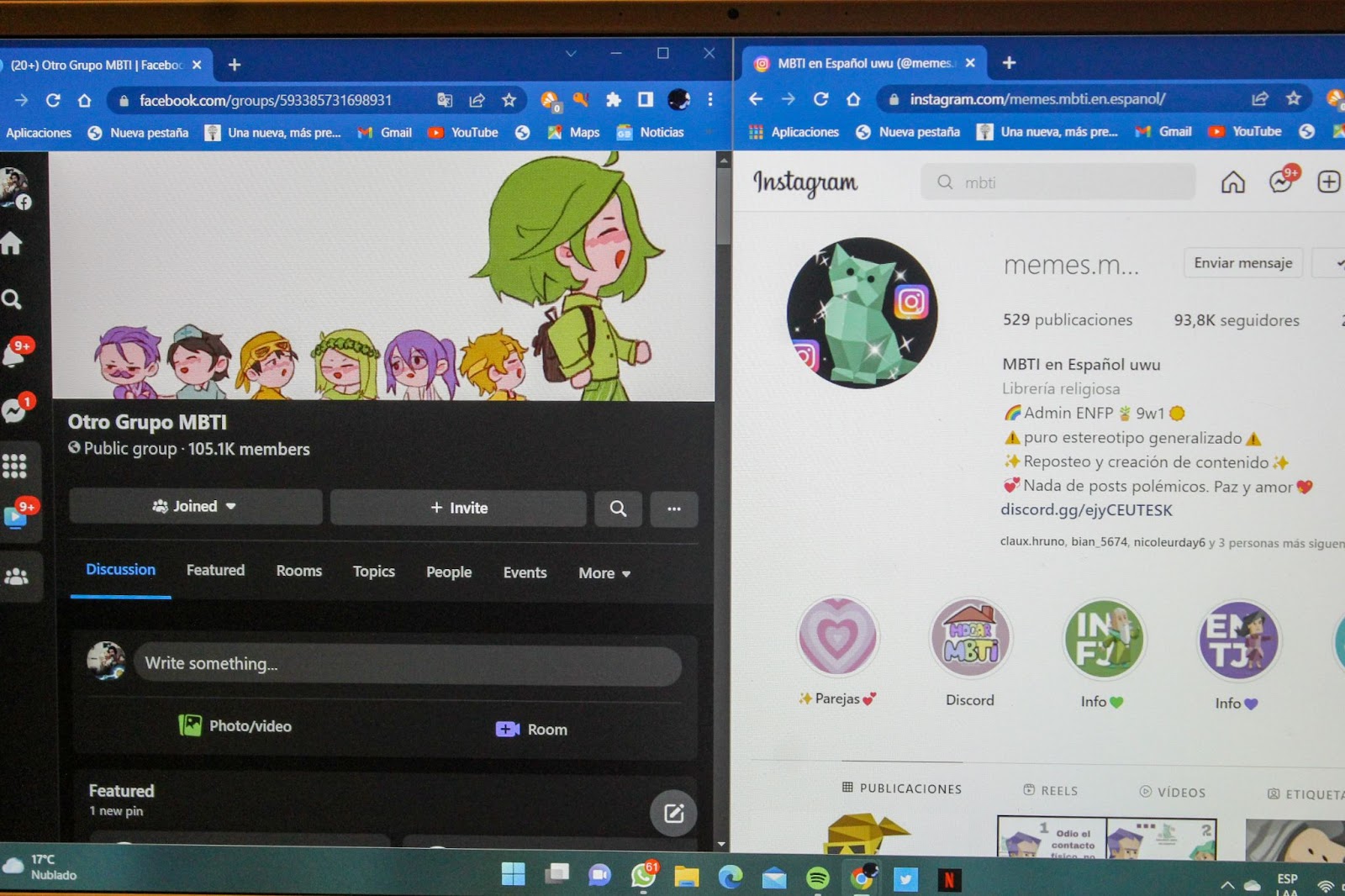Click Instagram home icon
Image resolution: width=1345 pixels, height=896 pixels.
pos(1232,182)
